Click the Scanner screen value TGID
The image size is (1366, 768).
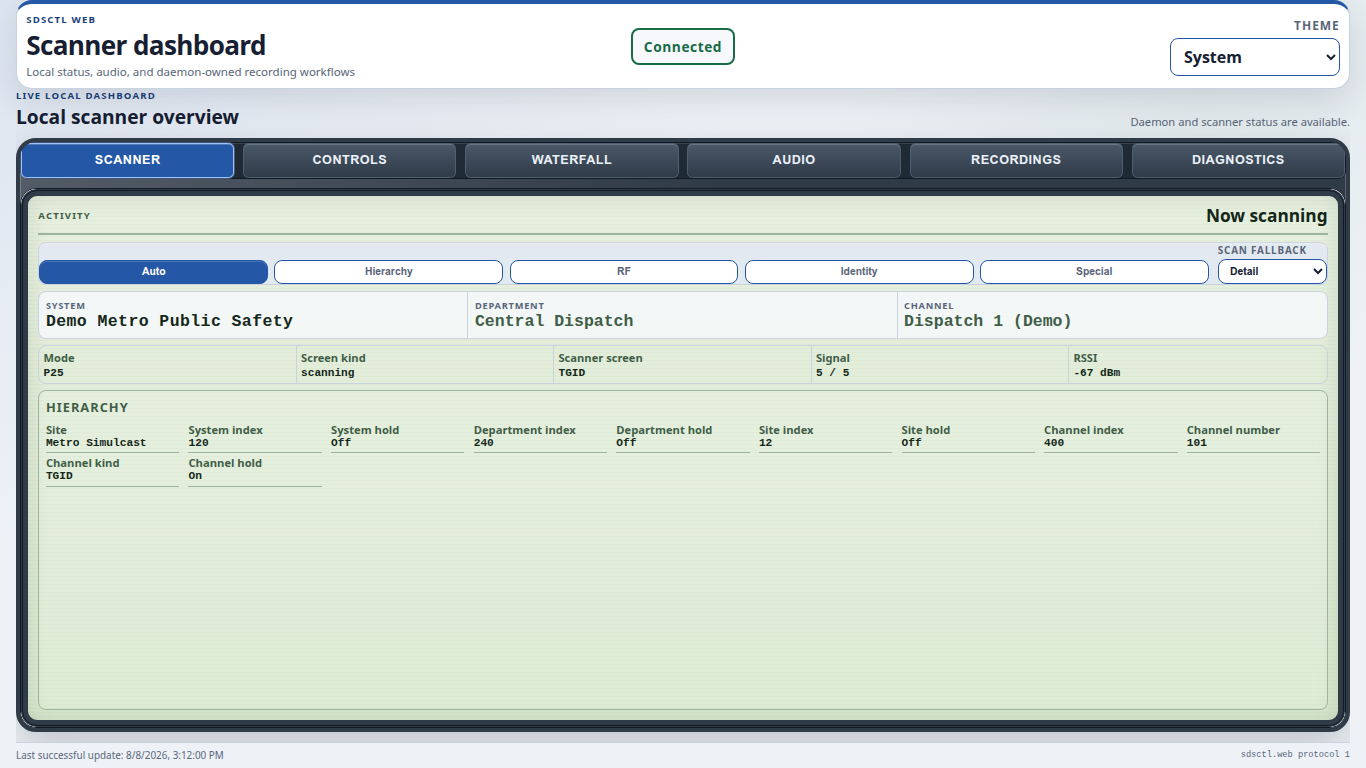(572, 372)
